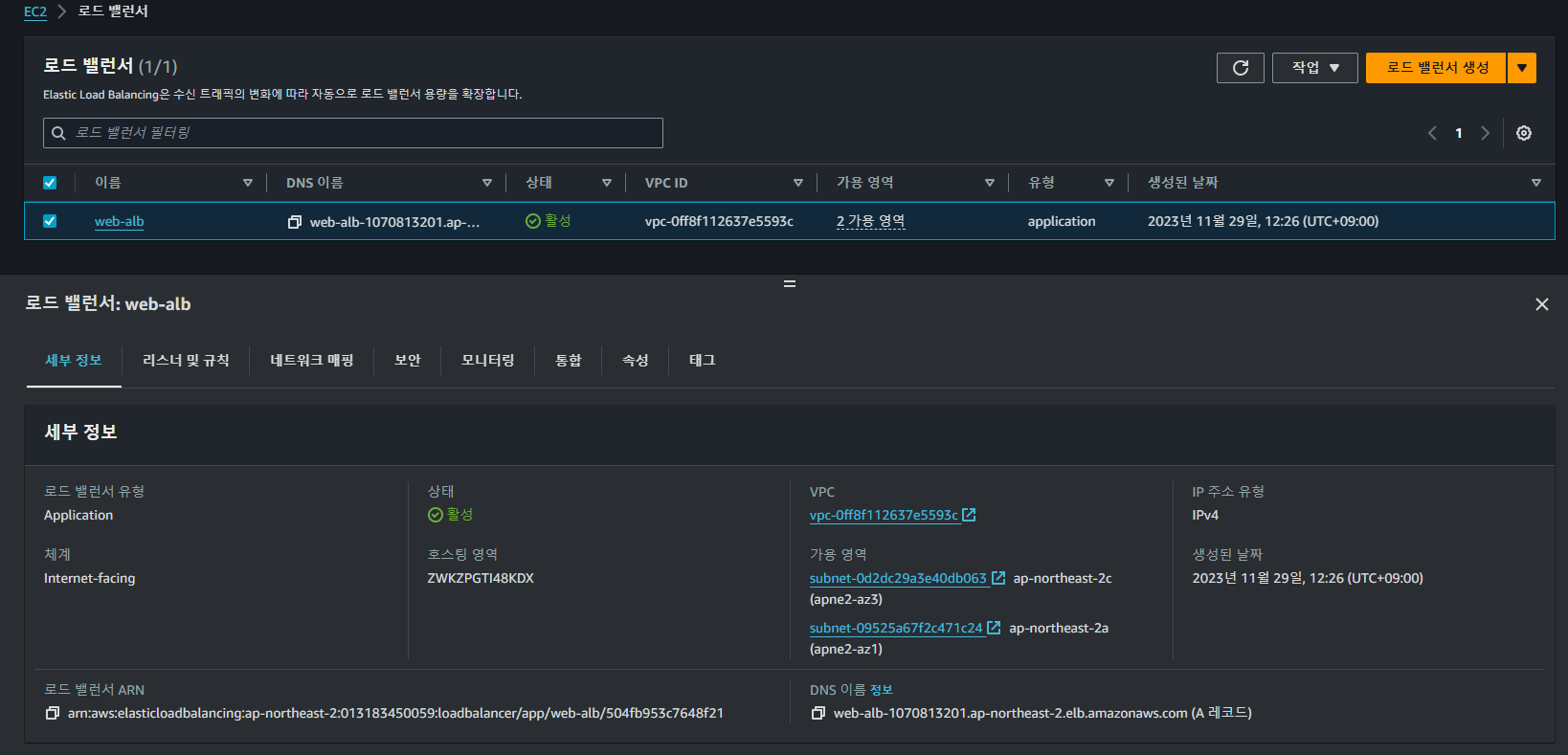1568x755 pixels.
Task: Open external link icon beside VPC ID
Action: pyautogui.click(x=969, y=515)
